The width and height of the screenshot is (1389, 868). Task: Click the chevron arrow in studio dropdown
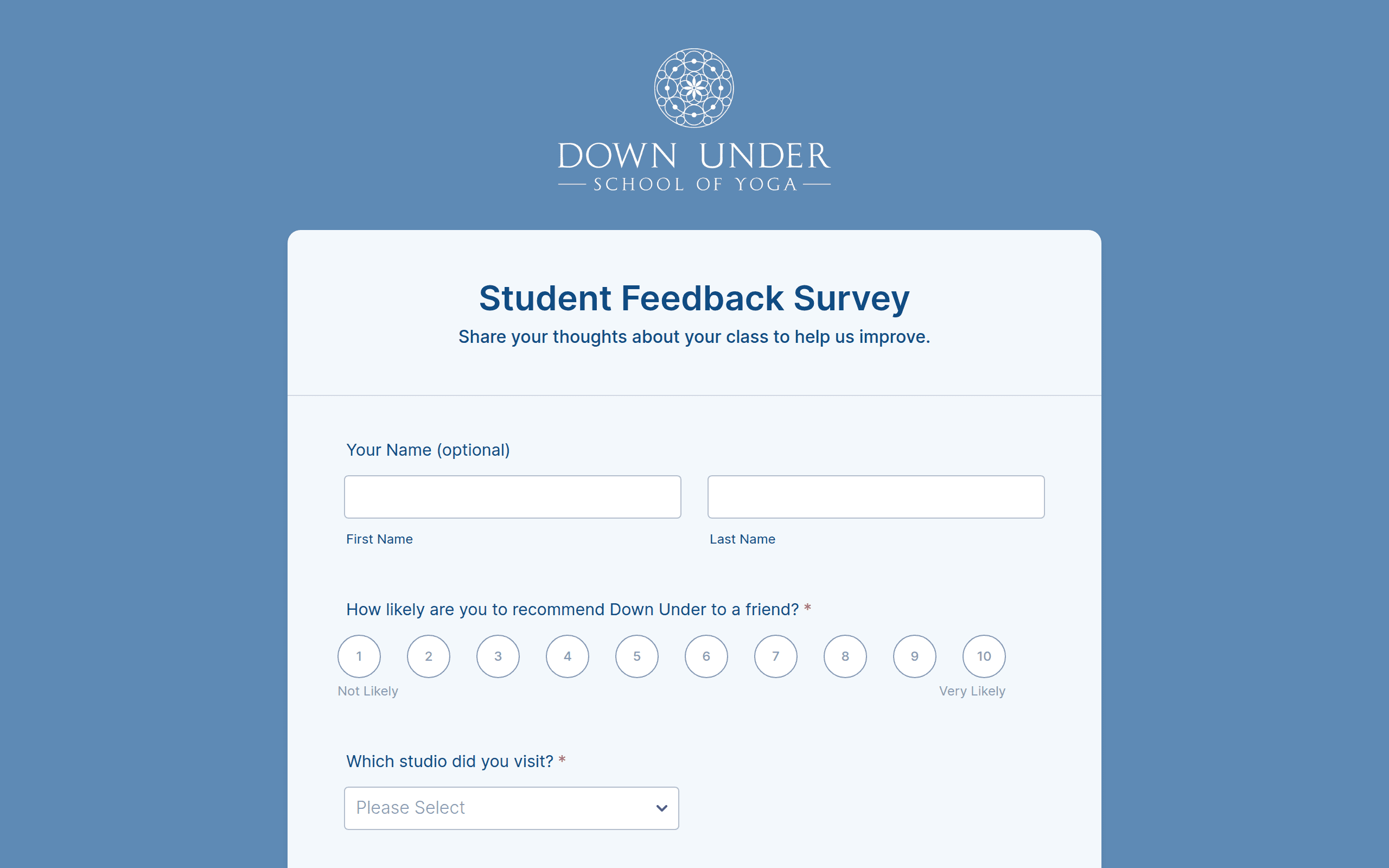[x=662, y=808]
